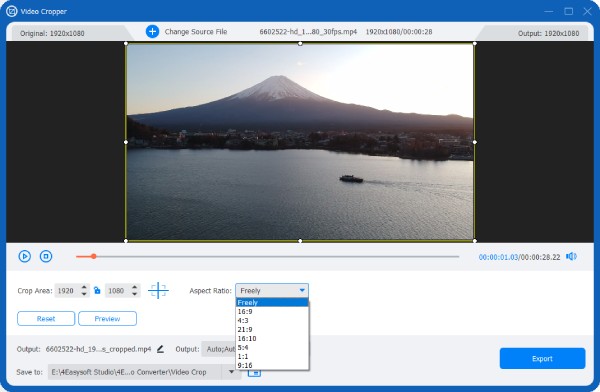The image size is (600, 392).
Task: Click the Video Cropper app logo
Action: pyautogui.click(x=11, y=11)
